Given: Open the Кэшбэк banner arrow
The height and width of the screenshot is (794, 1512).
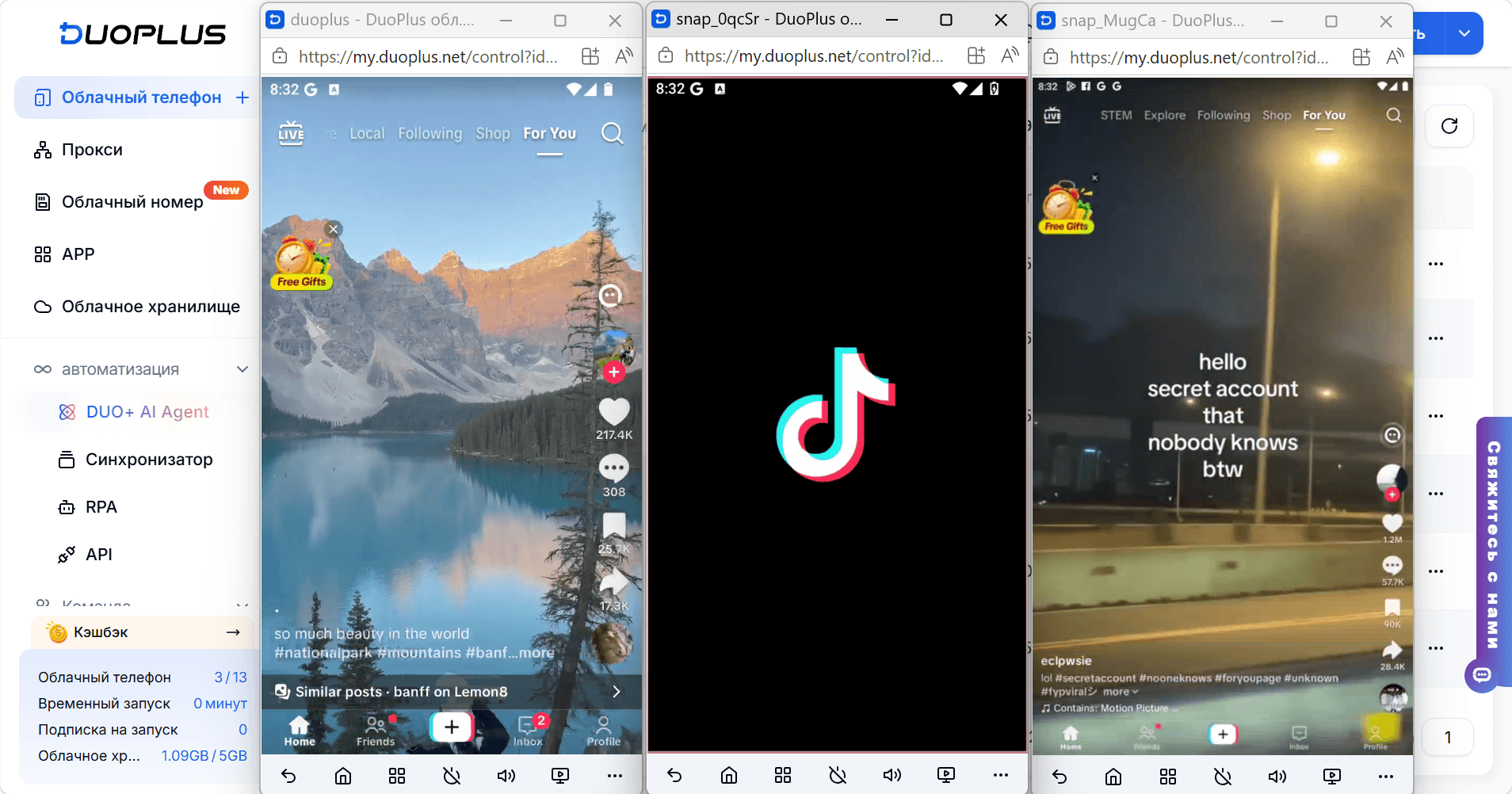Looking at the screenshot, I should pos(233,632).
